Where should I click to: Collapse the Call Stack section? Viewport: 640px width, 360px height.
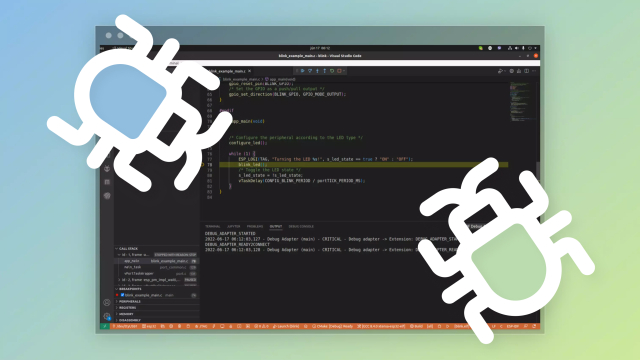point(127,249)
